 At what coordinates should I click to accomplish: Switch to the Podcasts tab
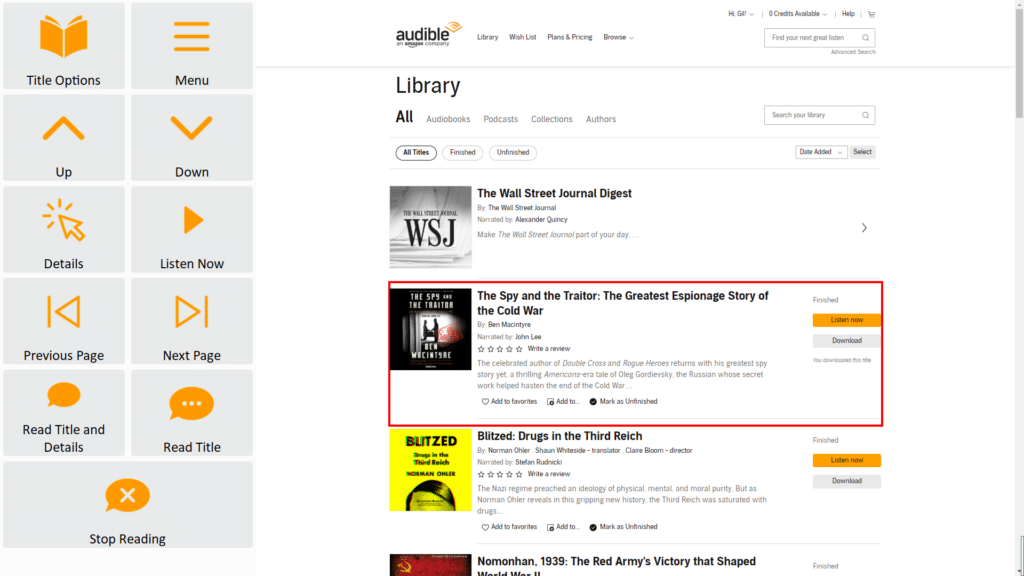pos(500,119)
